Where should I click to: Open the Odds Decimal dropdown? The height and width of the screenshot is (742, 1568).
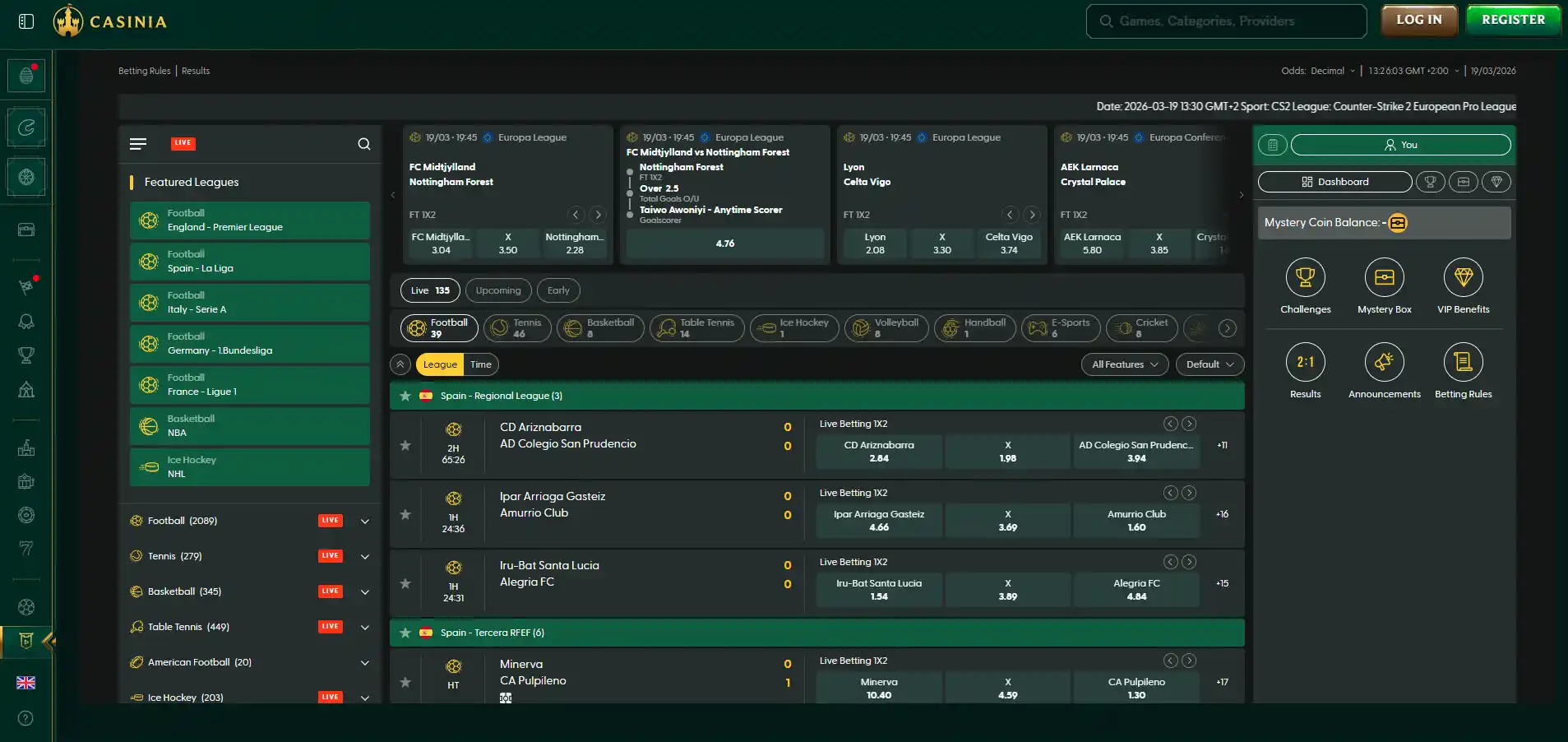pyautogui.click(x=1318, y=71)
